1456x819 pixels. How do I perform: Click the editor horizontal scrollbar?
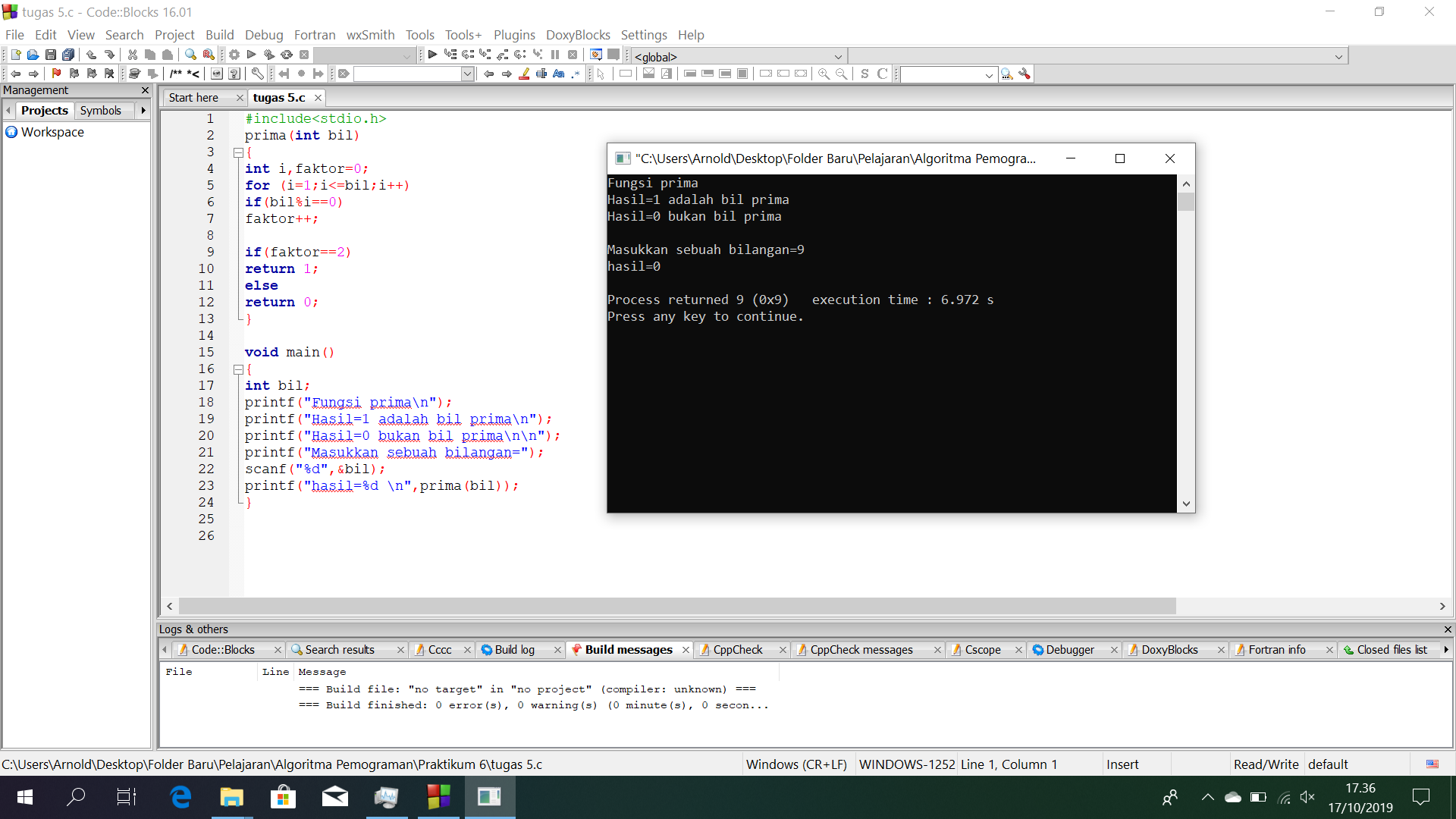click(x=677, y=606)
